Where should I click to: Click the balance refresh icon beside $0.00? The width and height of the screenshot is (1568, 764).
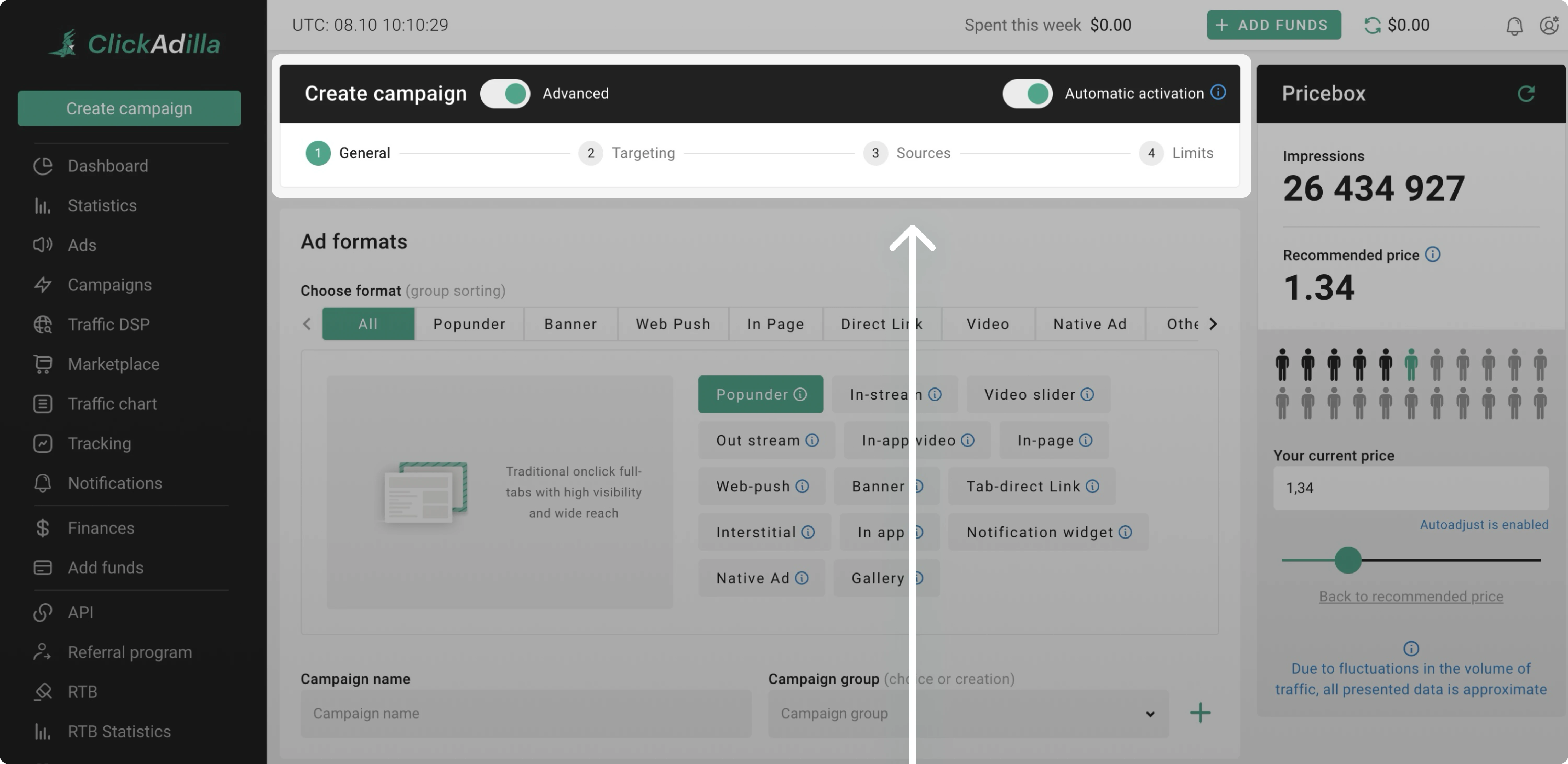click(1372, 26)
